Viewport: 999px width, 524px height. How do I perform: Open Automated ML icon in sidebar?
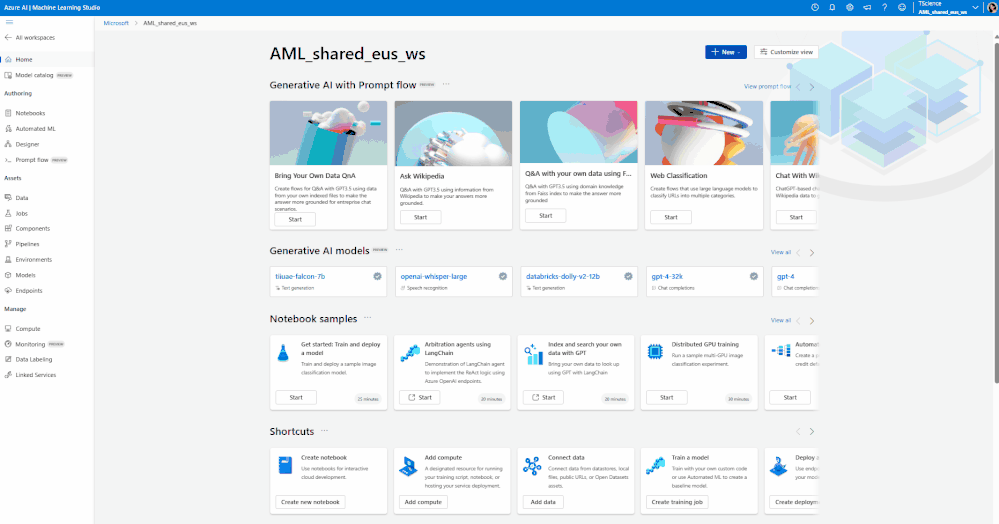[x=8, y=129]
